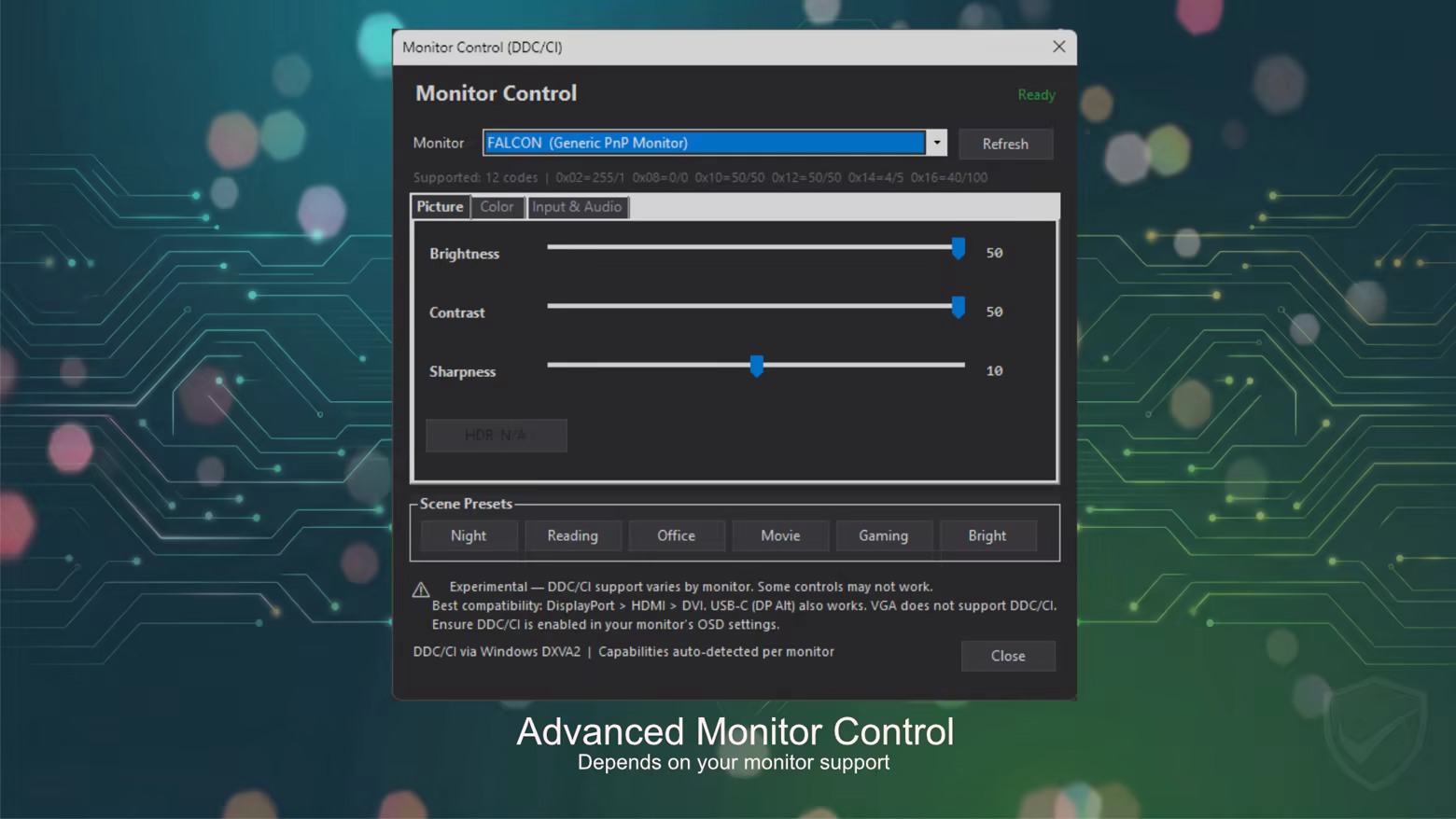Screen dimensions: 1456x819
Task: Click the Sharpness slider thumb
Action: coord(757,366)
